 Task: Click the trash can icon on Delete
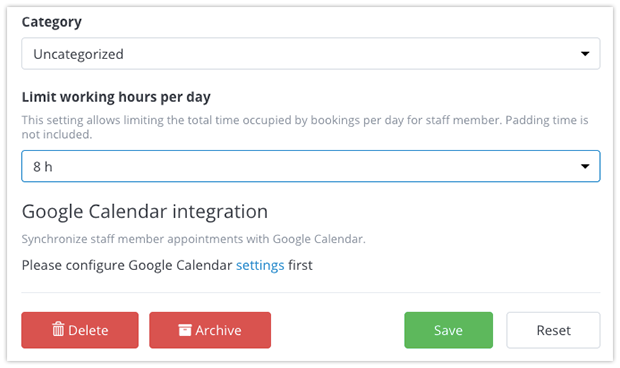pos(58,329)
